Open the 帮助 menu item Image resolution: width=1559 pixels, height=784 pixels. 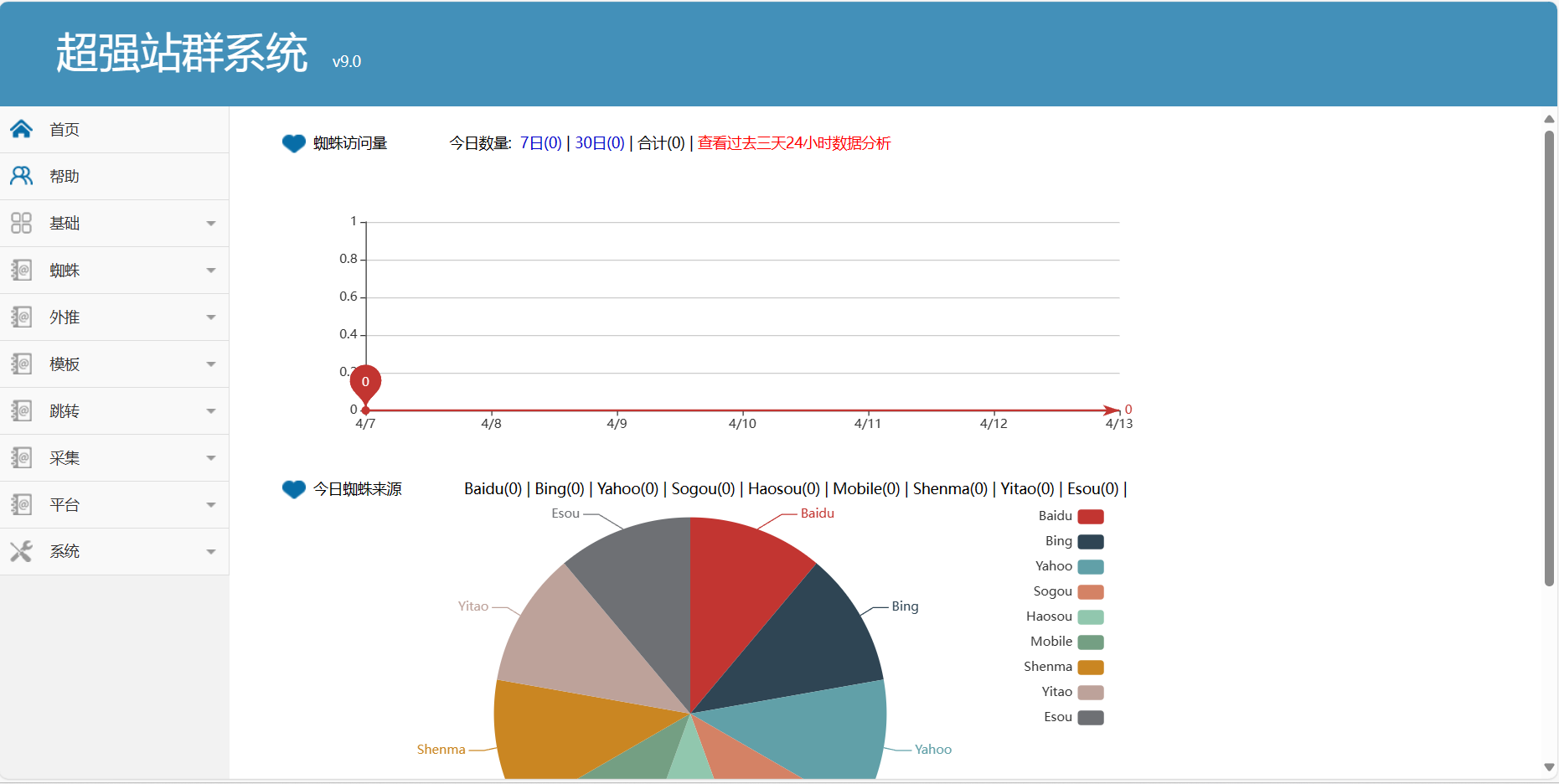point(114,176)
